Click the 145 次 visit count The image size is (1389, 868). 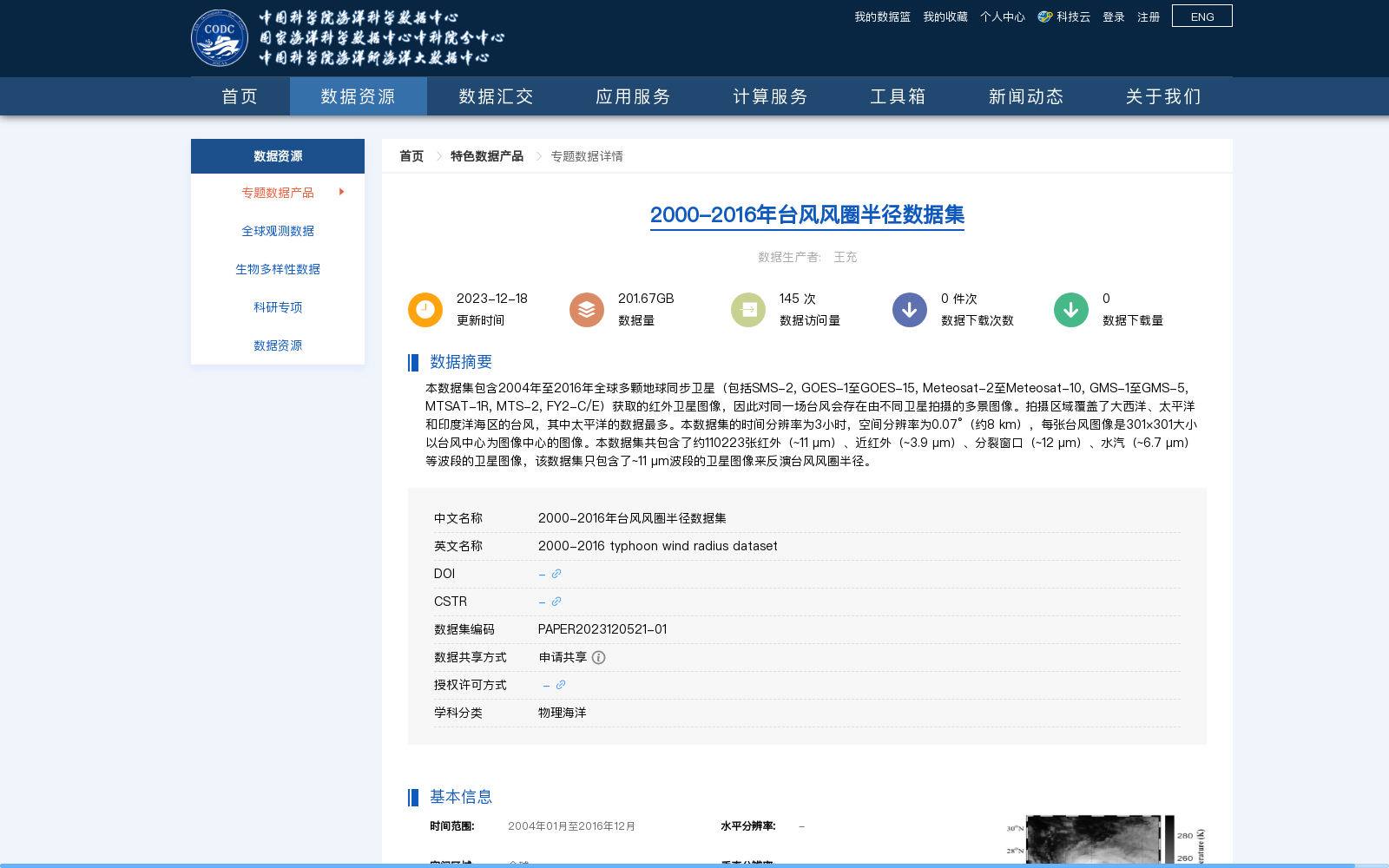click(x=798, y=299)
